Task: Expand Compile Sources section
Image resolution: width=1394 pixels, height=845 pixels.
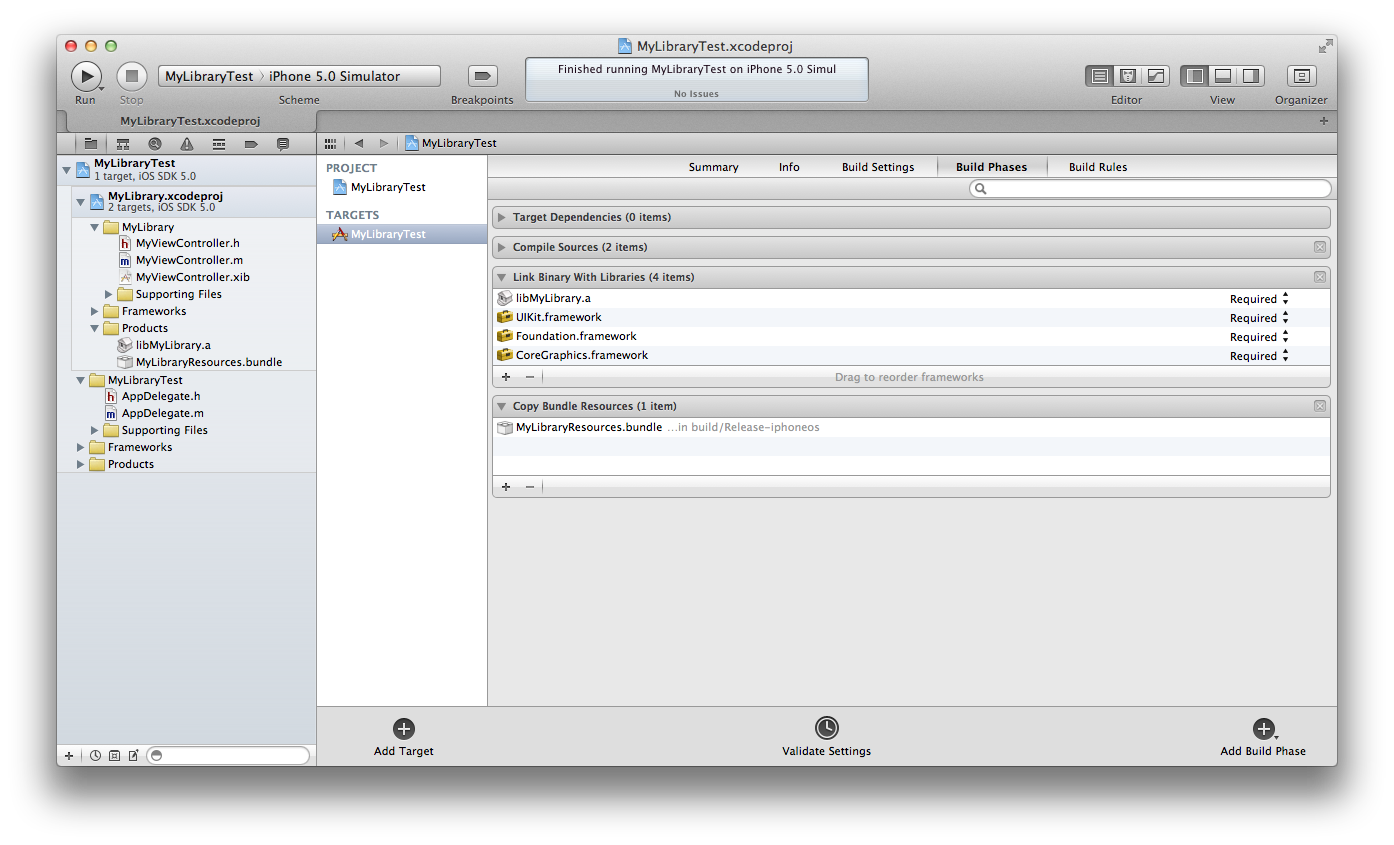Action: (502, 247)
